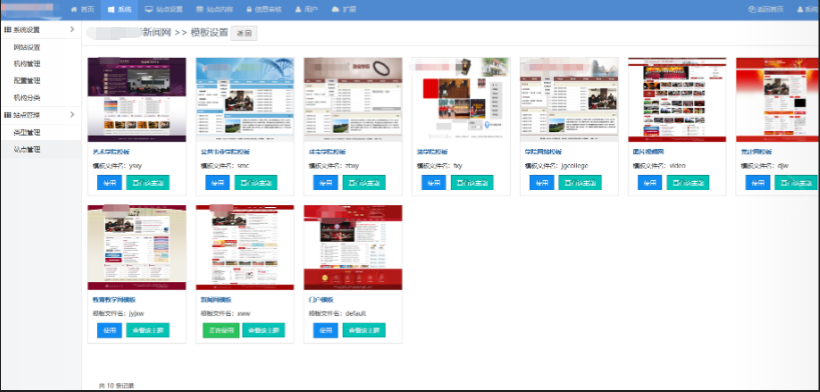Click the 新闻网模板 title link
820x392 pixels.
click(216, 299)
